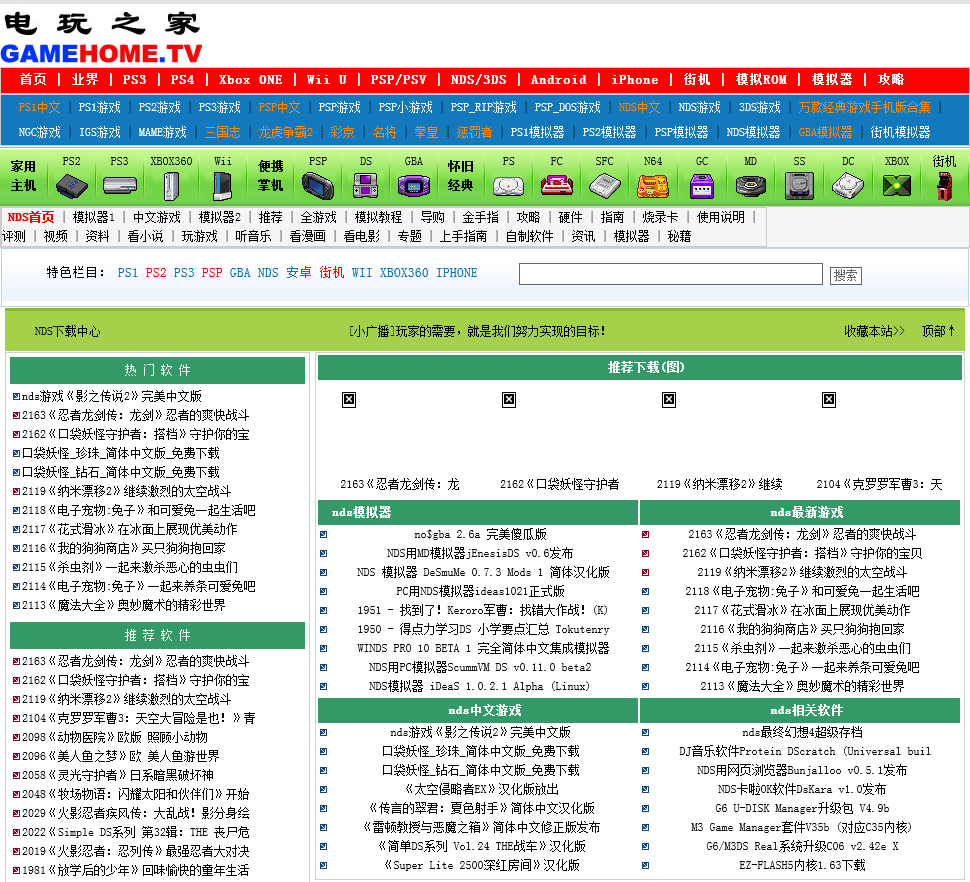Open 2098《动物医院》欧版 in 推荐软件
Viewport: 970px width, 882px height.
click(x=115, y=737)
